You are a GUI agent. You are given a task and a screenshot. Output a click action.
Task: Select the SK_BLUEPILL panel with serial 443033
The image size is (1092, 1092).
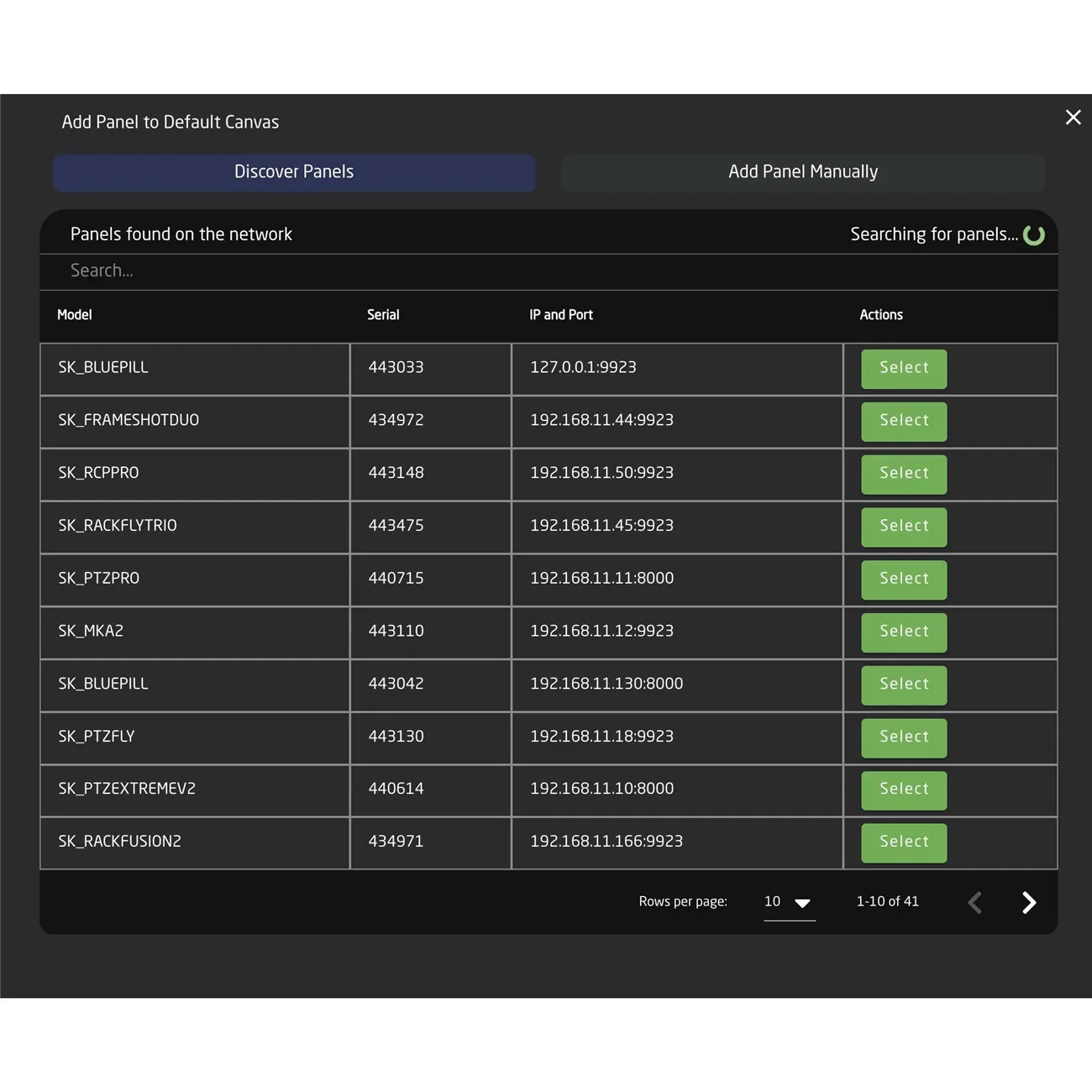(x=904, y=369)
